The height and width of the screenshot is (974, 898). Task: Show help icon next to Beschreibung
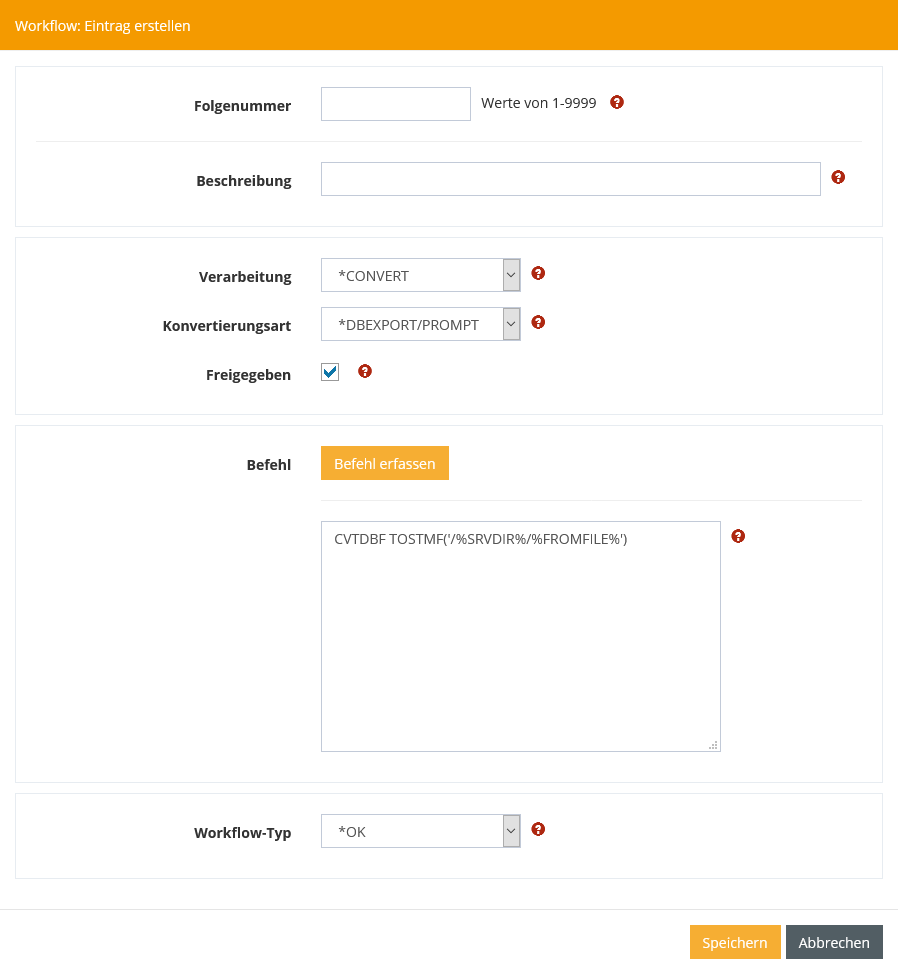[x=838, y=177]
